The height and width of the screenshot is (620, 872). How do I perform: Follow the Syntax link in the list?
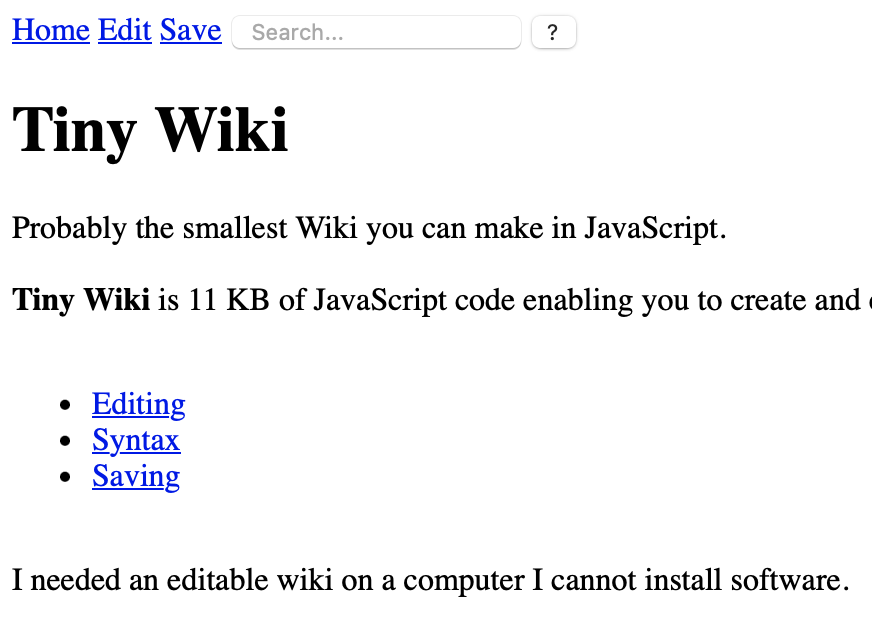(136, 440)
